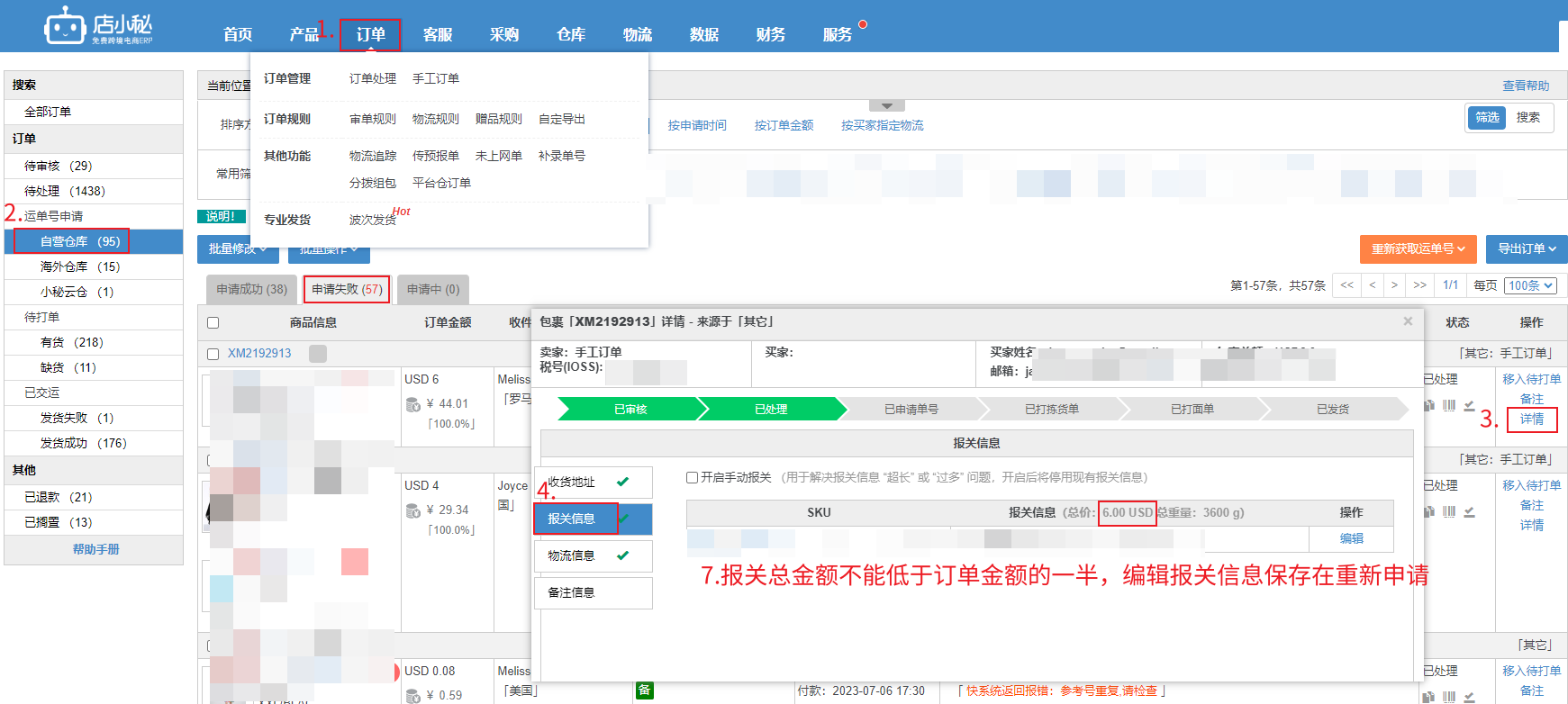
Task: Click the 搜索 button next to 筛选
Action: coord(1528,117)
